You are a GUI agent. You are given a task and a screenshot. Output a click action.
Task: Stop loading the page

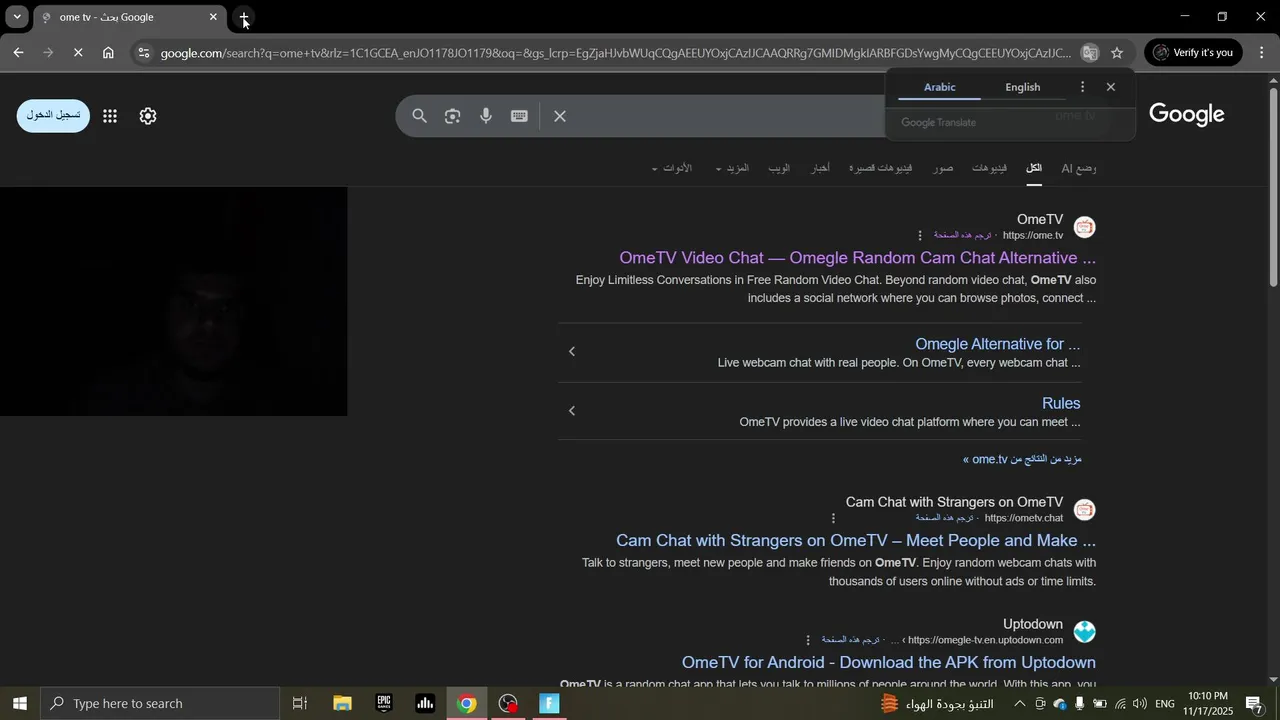(78, 53)
